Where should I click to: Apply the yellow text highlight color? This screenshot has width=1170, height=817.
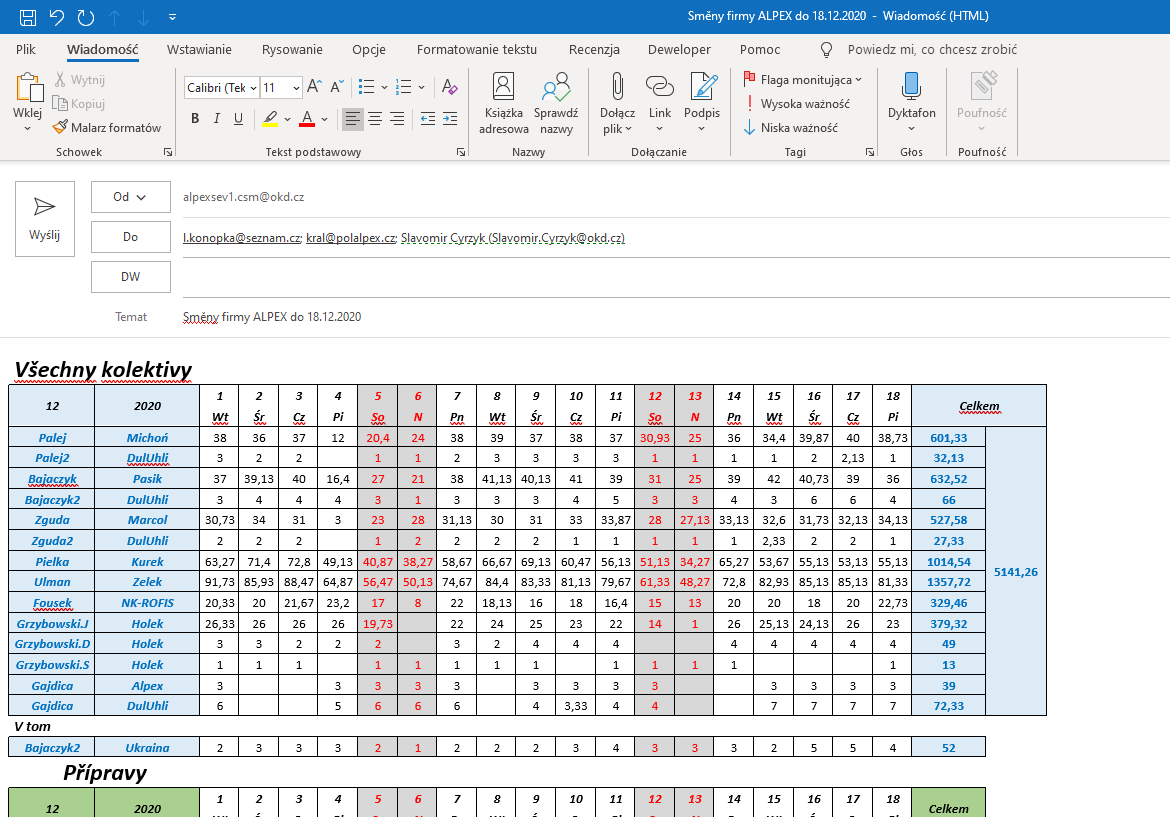coord(270,119)
